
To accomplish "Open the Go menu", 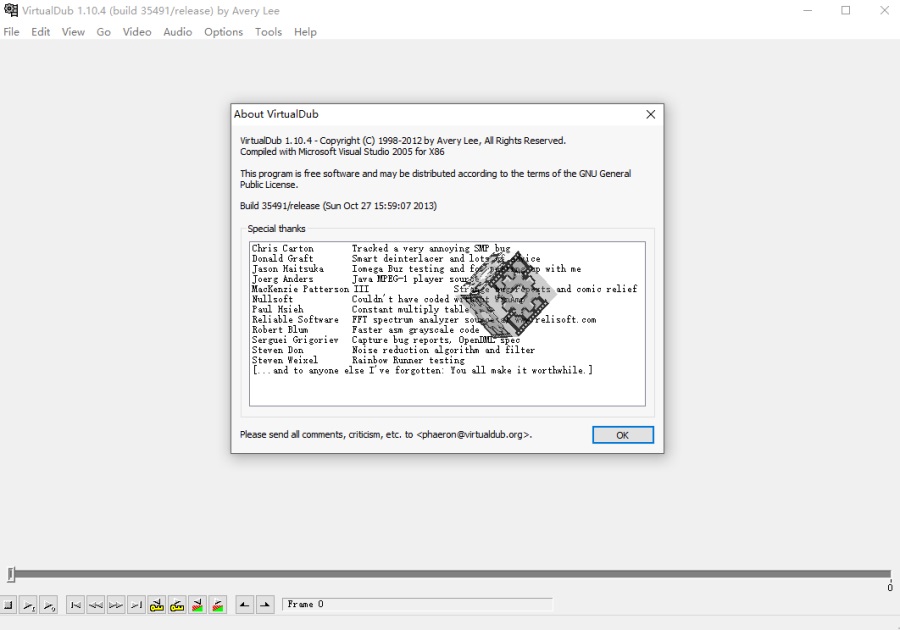I will pyautogui.click(x=103, y=32).
